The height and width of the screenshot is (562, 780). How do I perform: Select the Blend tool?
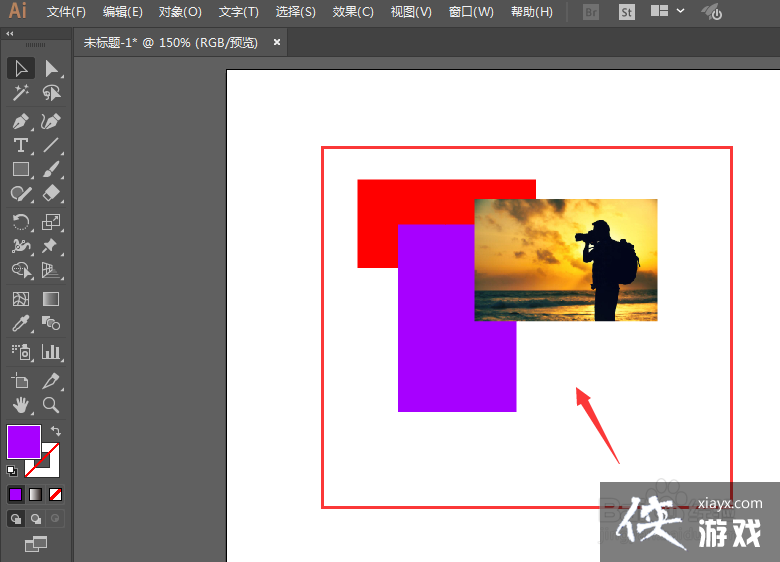coord(51,323)
